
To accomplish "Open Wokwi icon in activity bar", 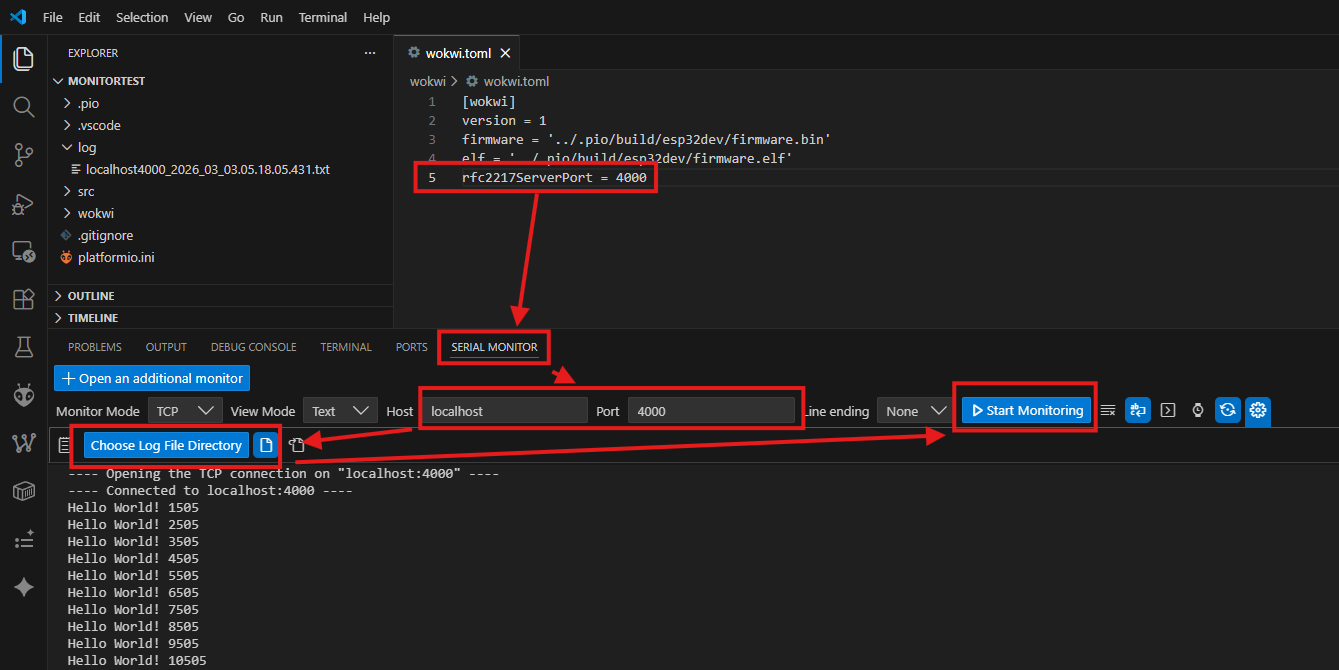I will (23, 443).
